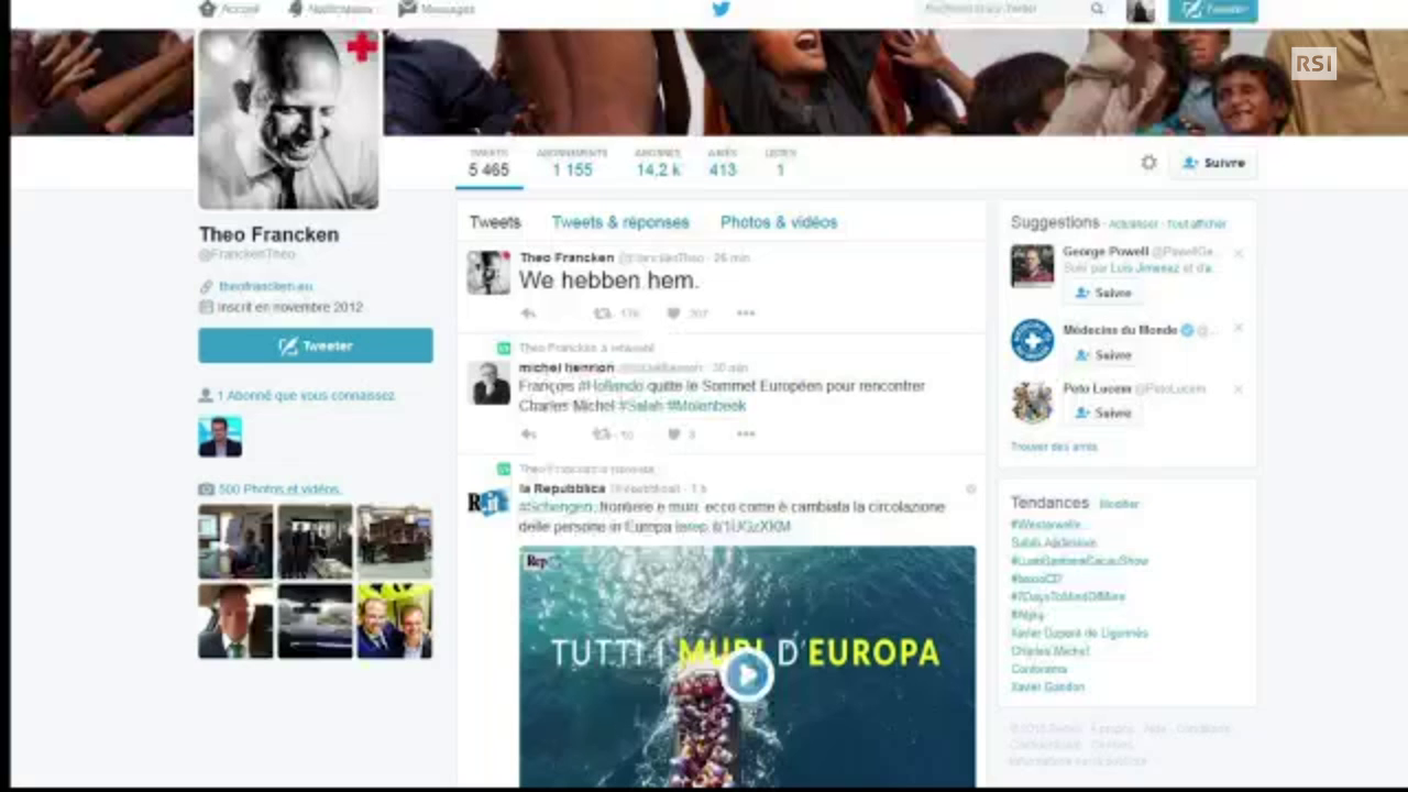Click Actualiser in Suggestions
Image resolution: width=1408 pixels, height=792 pixels.
click(1133, 224)
